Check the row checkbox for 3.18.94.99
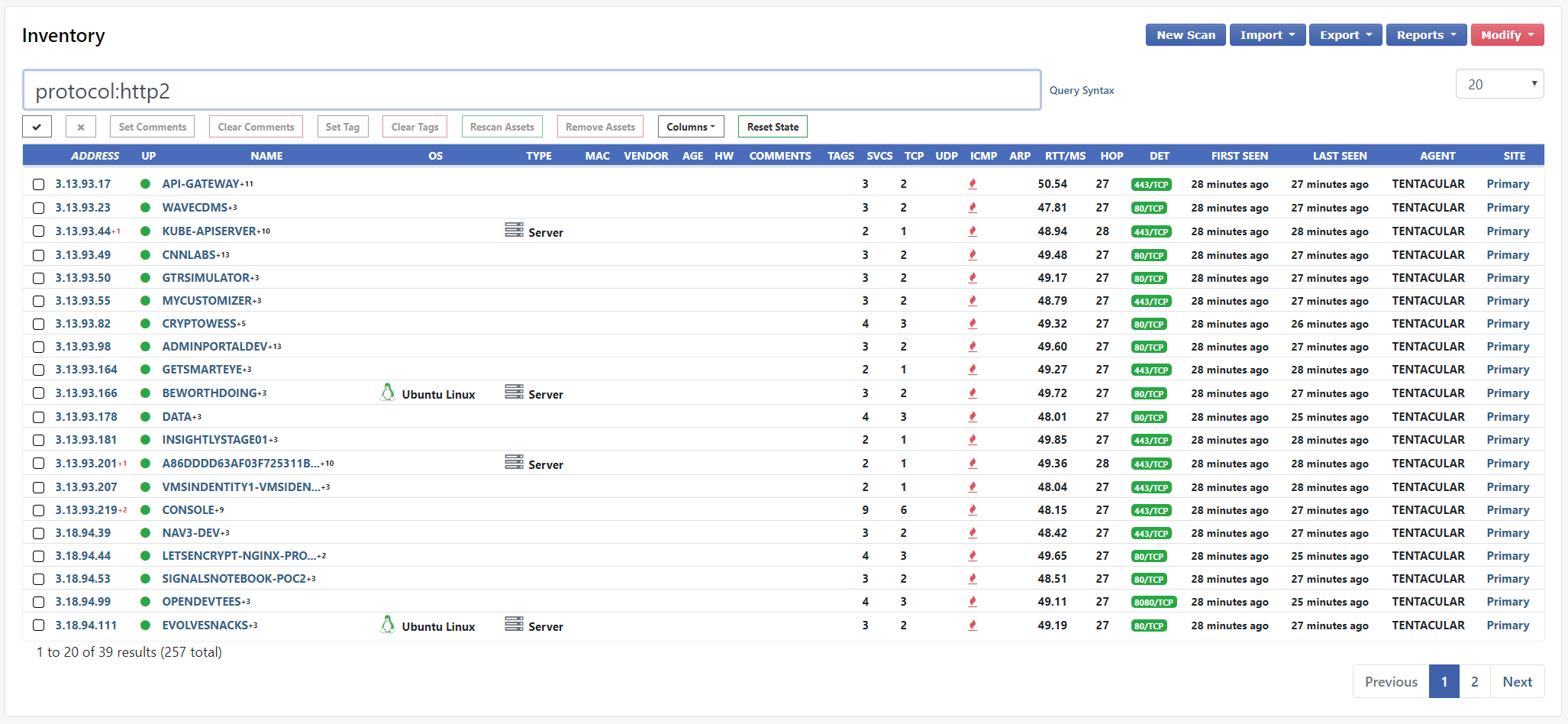Image resolution: width=1568 pixels, height=724 pixels. click(x=39, y=602)
